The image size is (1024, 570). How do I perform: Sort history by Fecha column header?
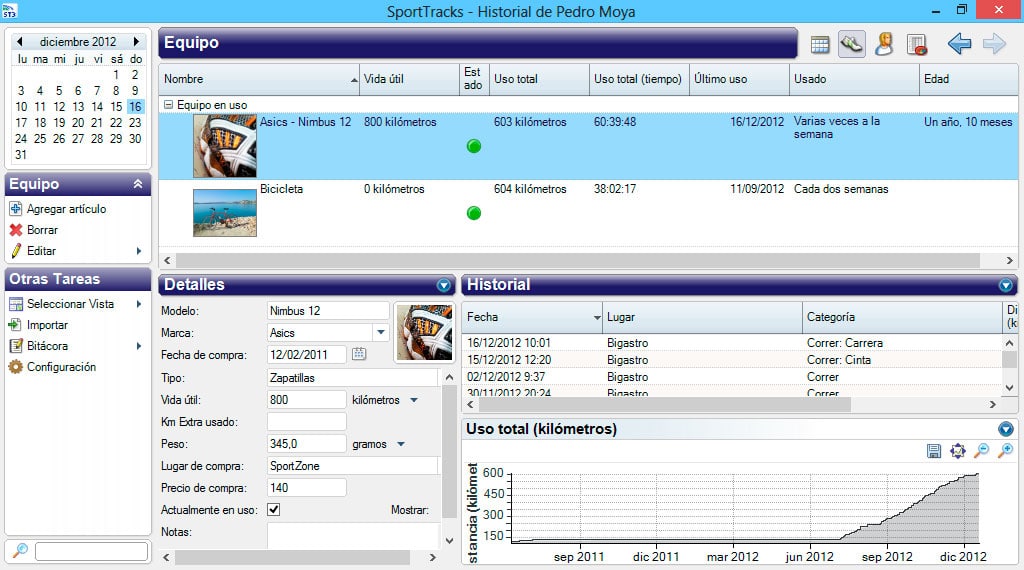[x=532, y=317]
